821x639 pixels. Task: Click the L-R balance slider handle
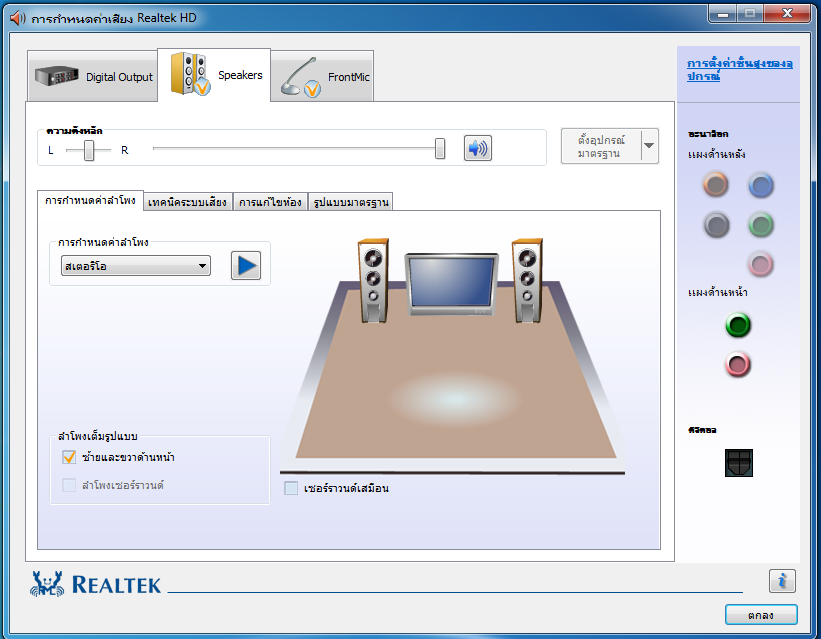coord(89,150)
